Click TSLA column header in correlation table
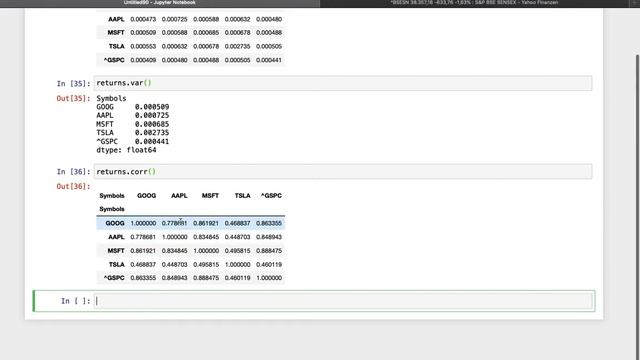The width and height of the screenshot is (640, 360). click(x=242, y=196)
